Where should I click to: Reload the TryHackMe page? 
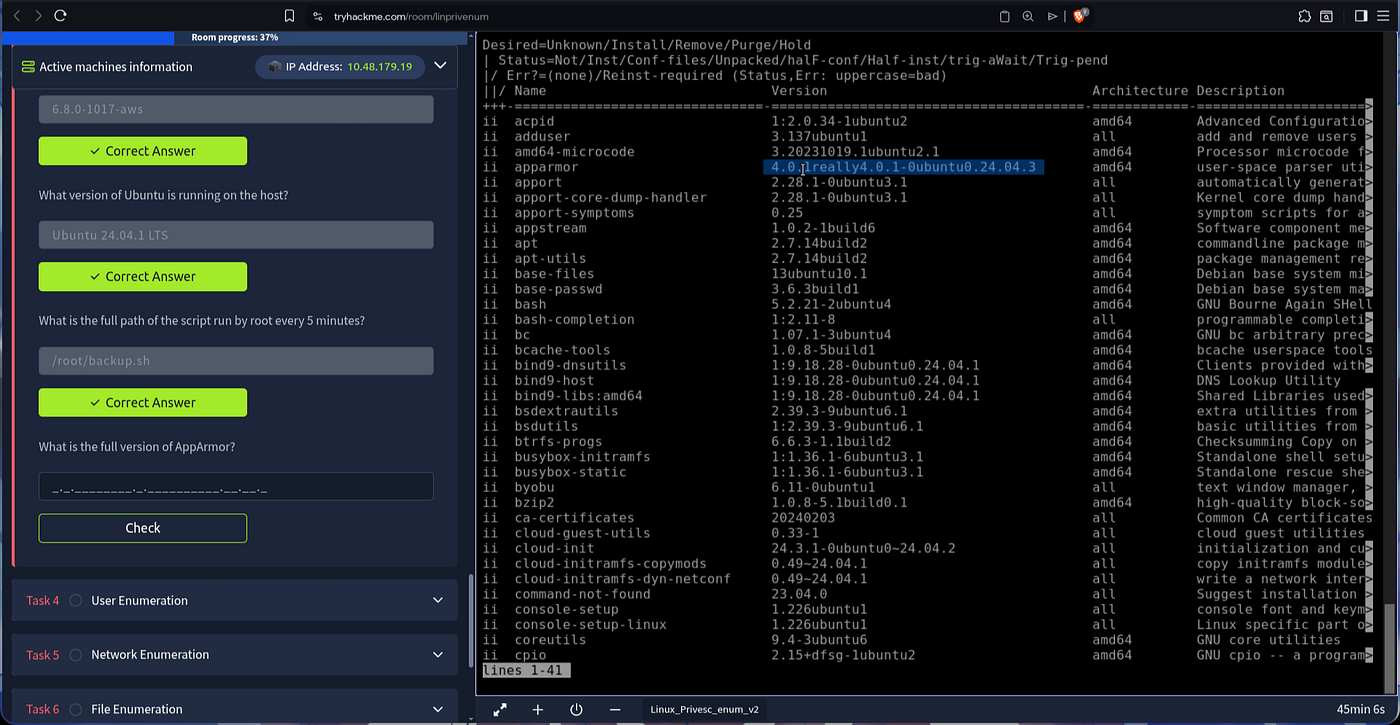(x=60, y=16)
